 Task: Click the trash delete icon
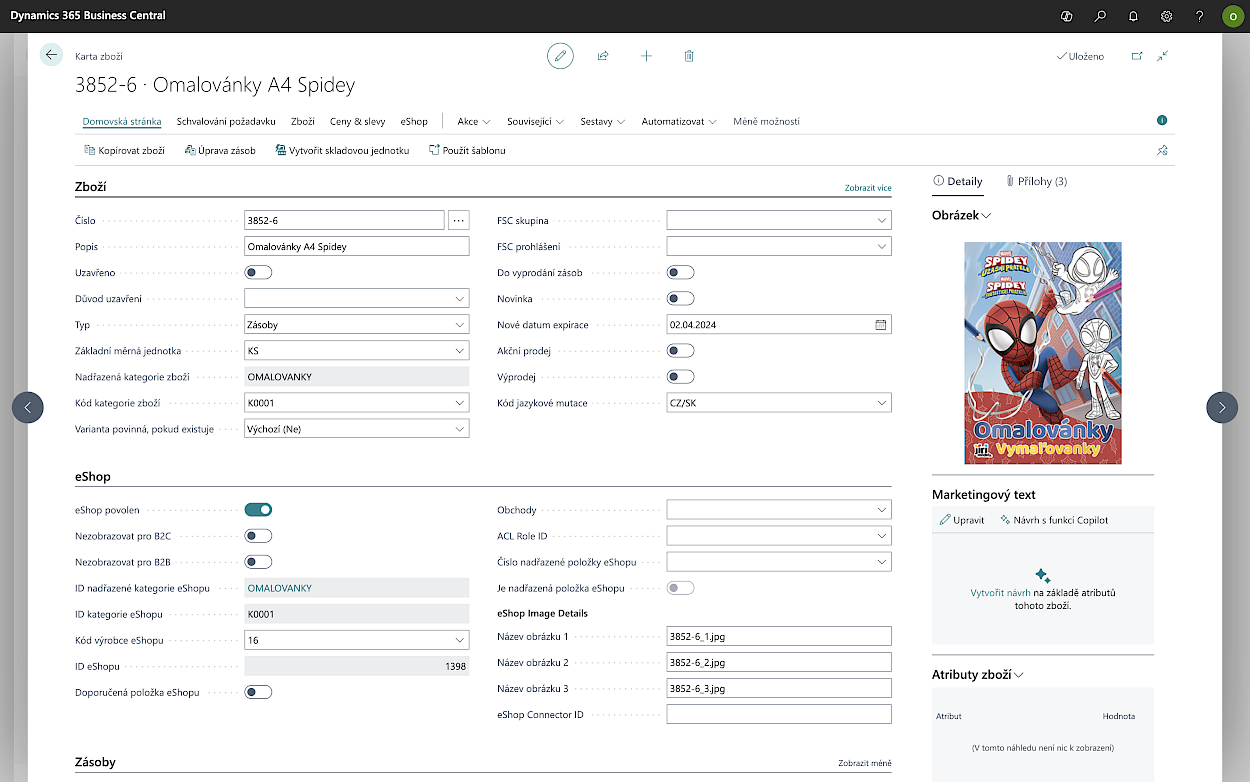pyautogui.click(x=689, y=56)
